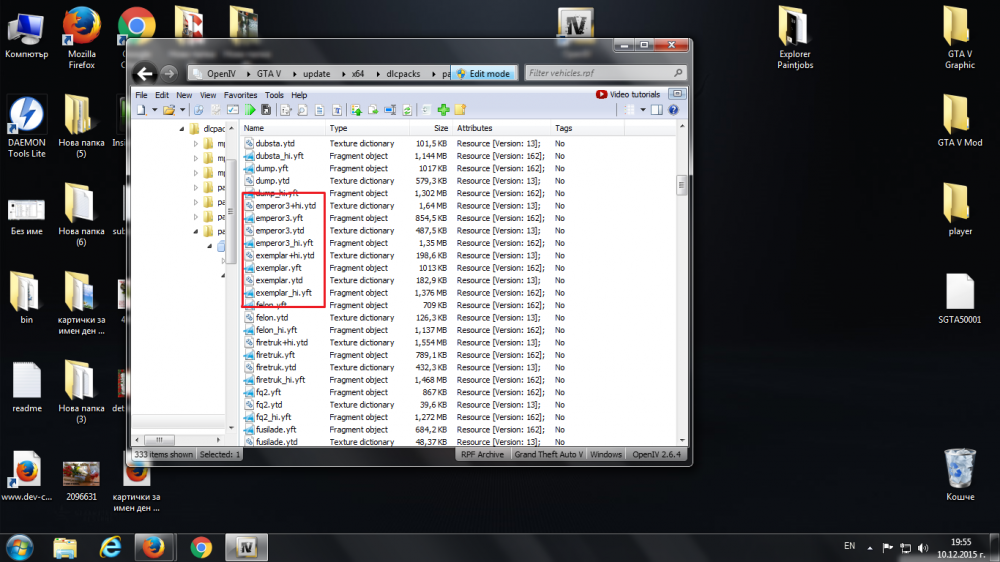This screenshot has width=1000, height=562.
Task: Open Internet Explorer from the taskbar
Action: tap(111, 547)
